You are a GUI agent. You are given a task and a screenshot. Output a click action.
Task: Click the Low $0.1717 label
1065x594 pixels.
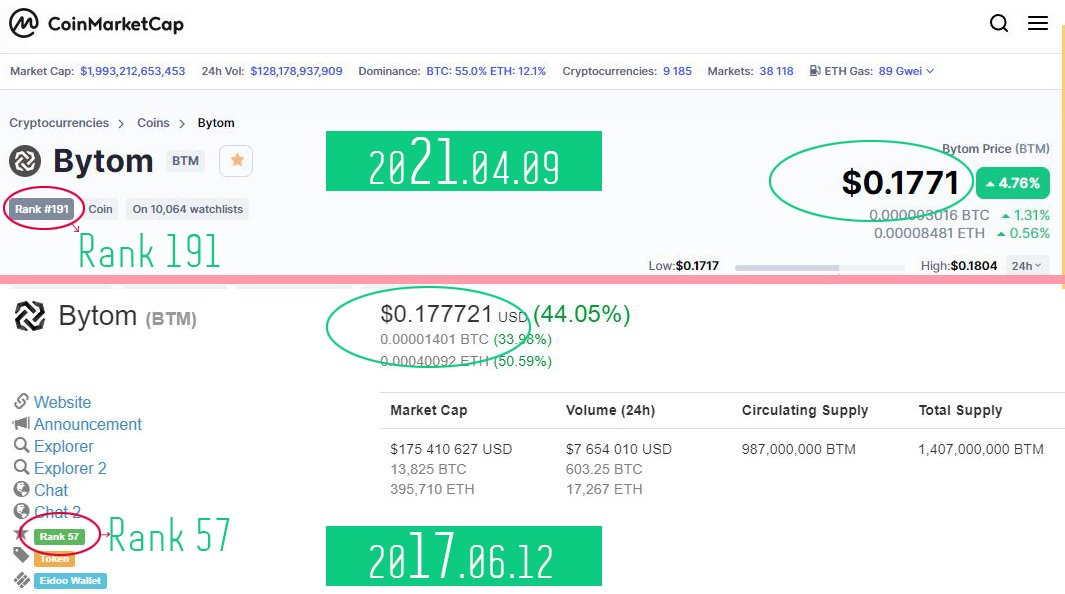[x=683, y=265]
